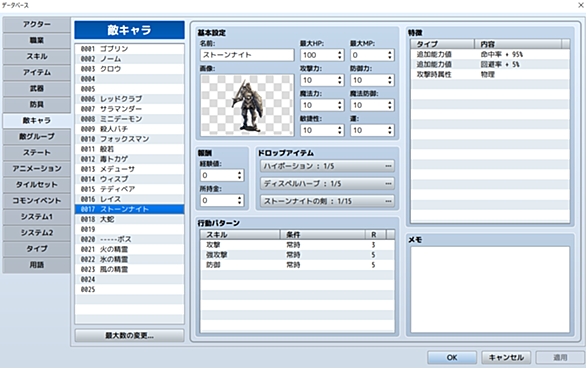Click the キャンセル button

click(506, 358)
